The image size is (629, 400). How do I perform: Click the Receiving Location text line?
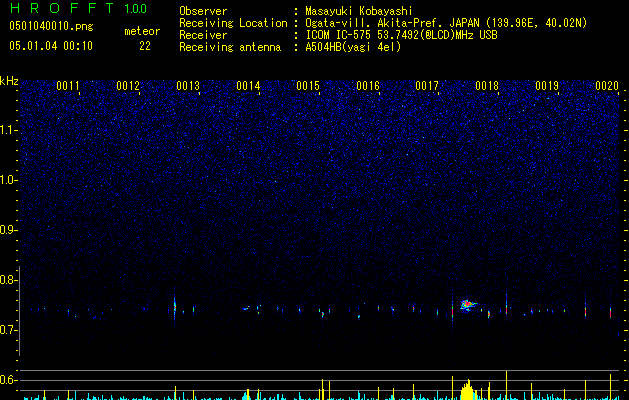point(383,23)
